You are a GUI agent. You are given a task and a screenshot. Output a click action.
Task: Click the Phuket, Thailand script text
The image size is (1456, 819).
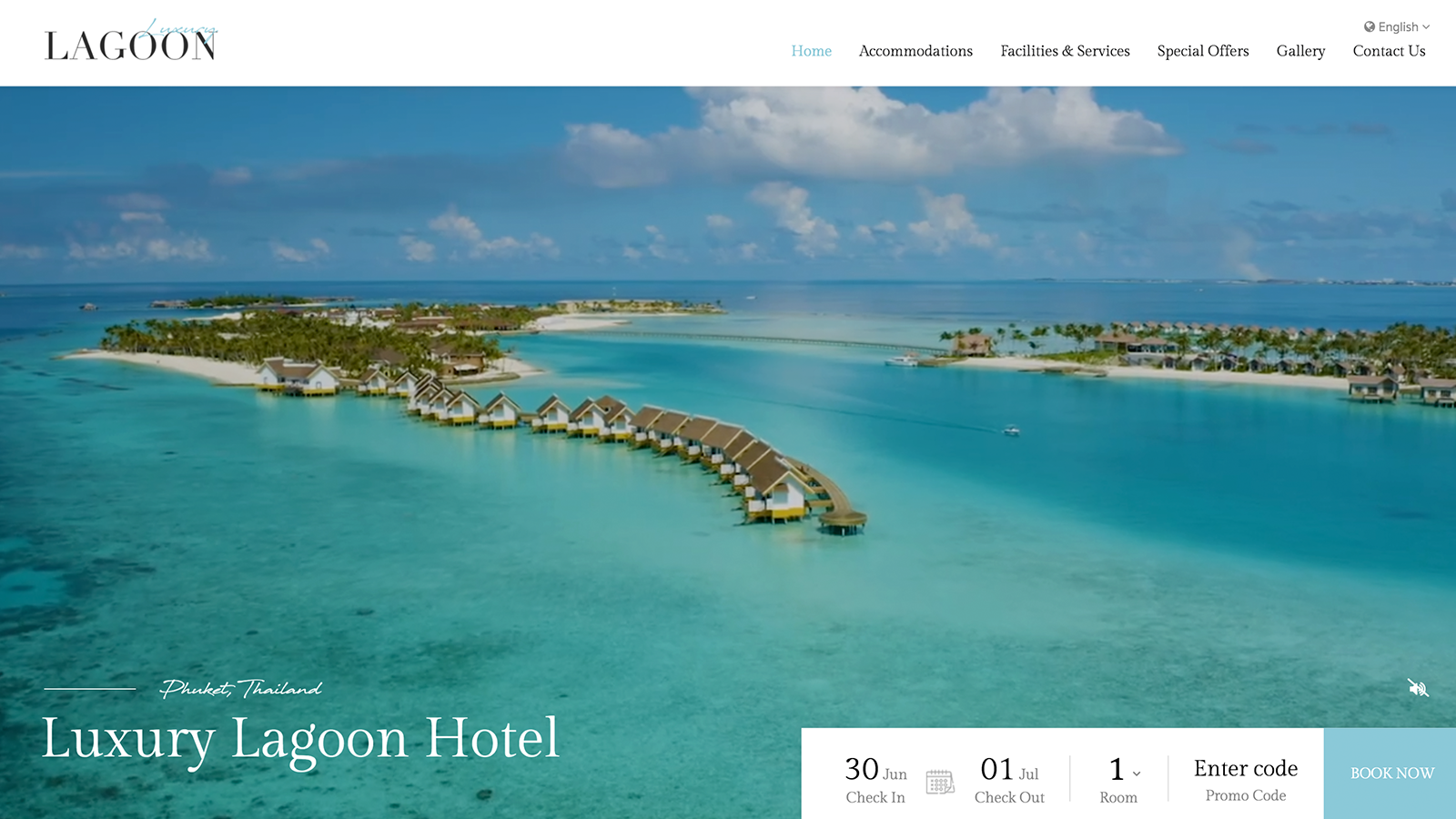click(x=241, y=689)
